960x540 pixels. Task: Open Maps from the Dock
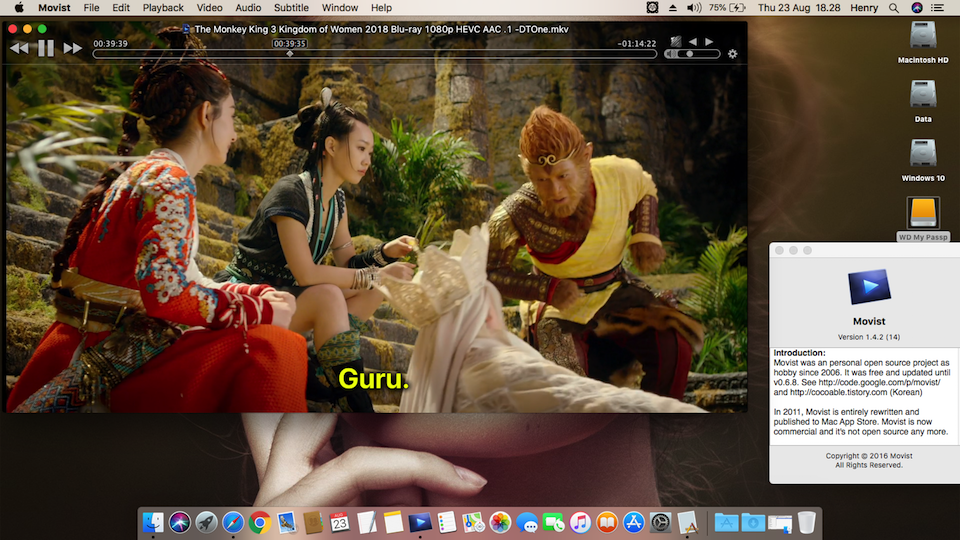[473, 522]
